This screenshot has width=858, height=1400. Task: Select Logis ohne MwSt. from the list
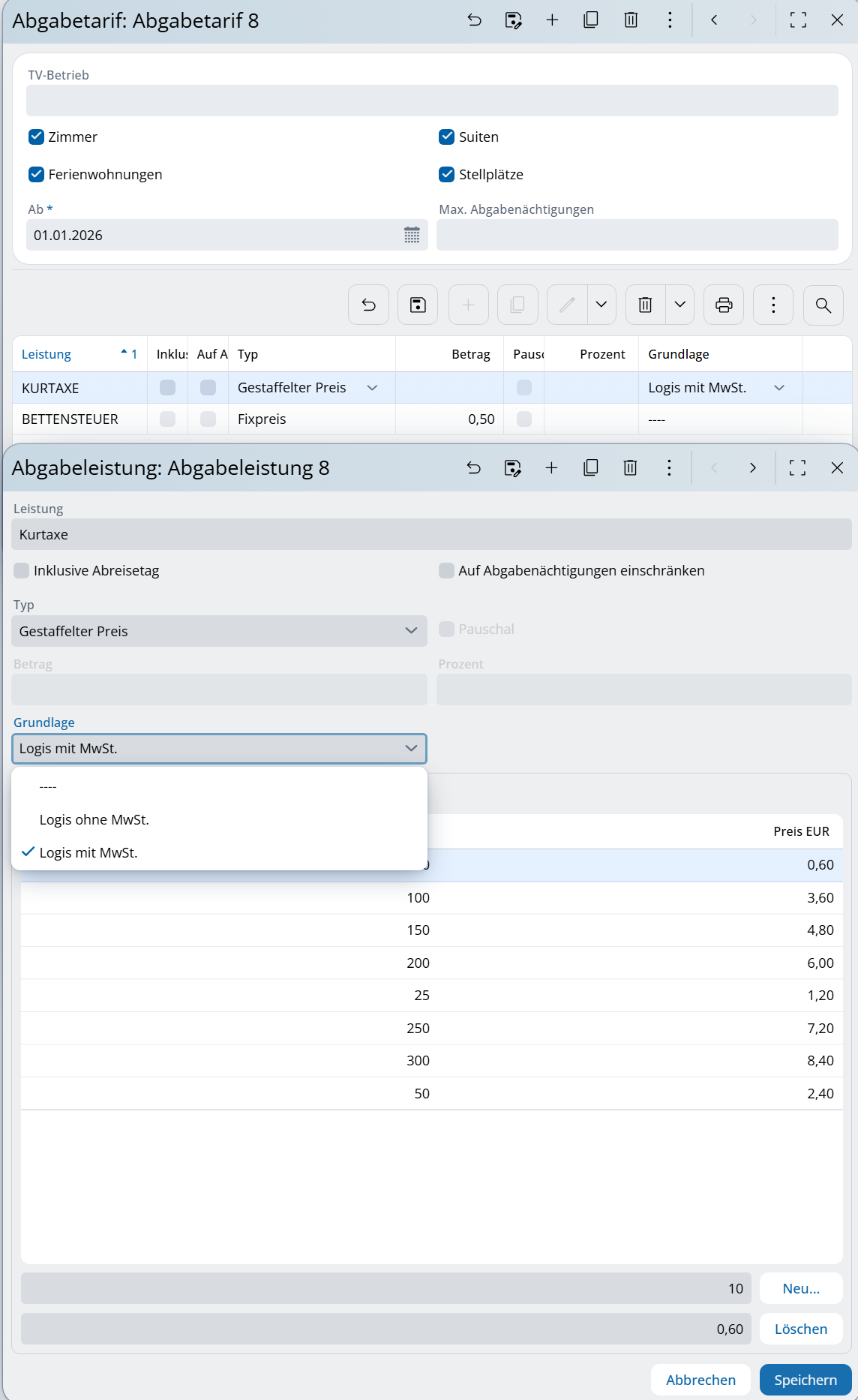(x=94, y=820)
